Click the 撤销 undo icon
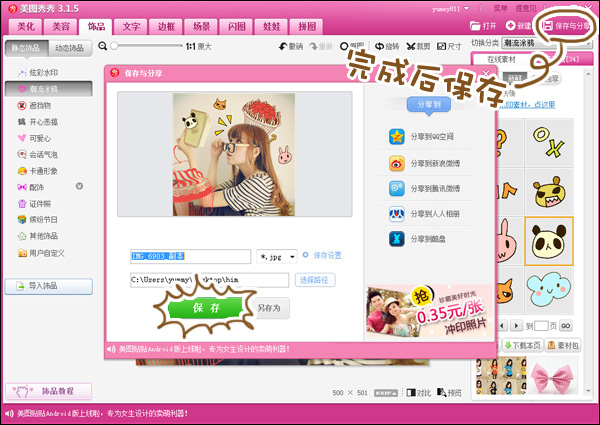Viewport: 600px width, 425px height. click(x=283, y=46)
